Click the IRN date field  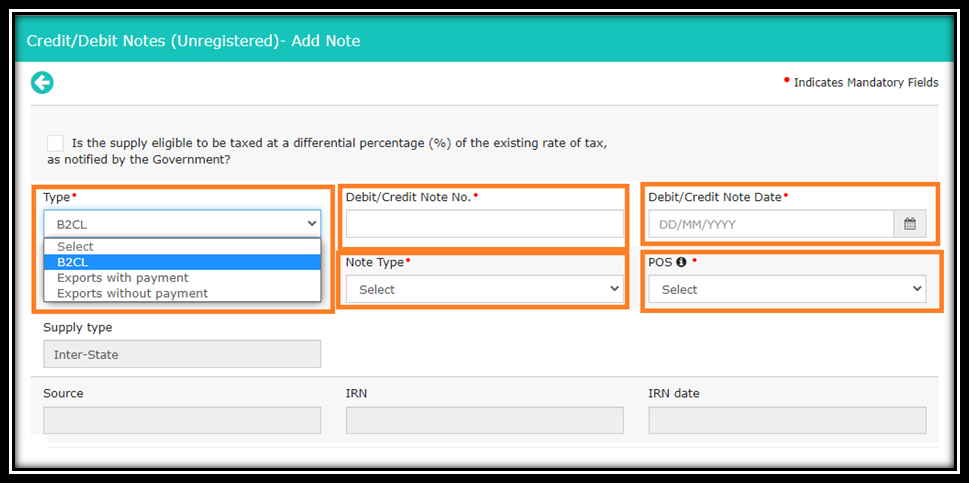787,420
